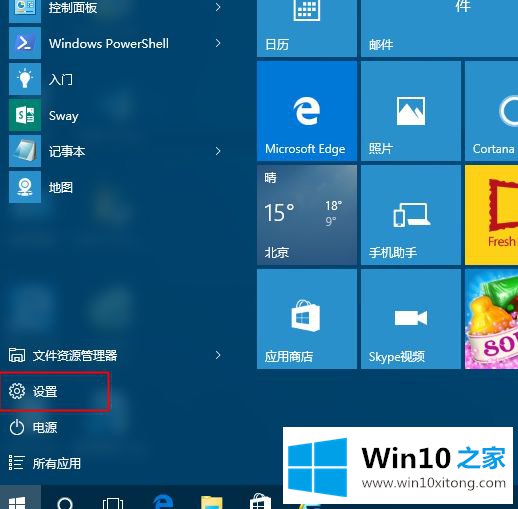Select the 所有应用 menu label

point(57,463)
